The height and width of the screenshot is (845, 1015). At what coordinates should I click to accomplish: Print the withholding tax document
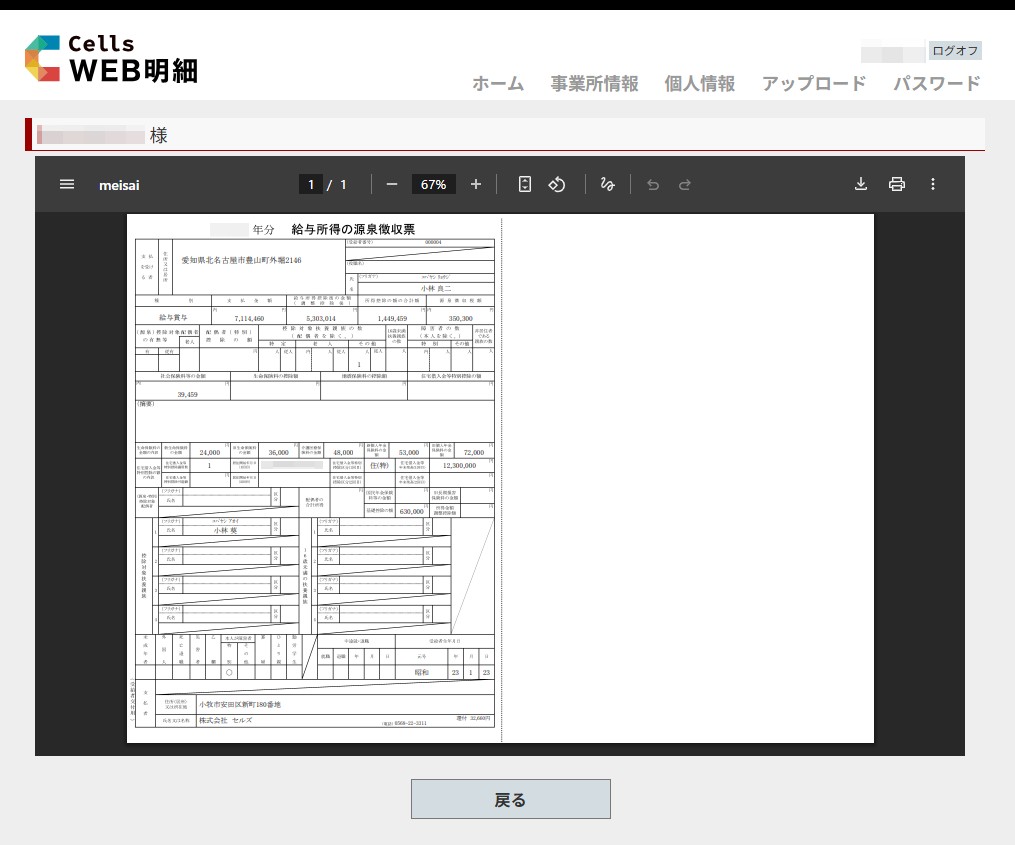(897, 184)
